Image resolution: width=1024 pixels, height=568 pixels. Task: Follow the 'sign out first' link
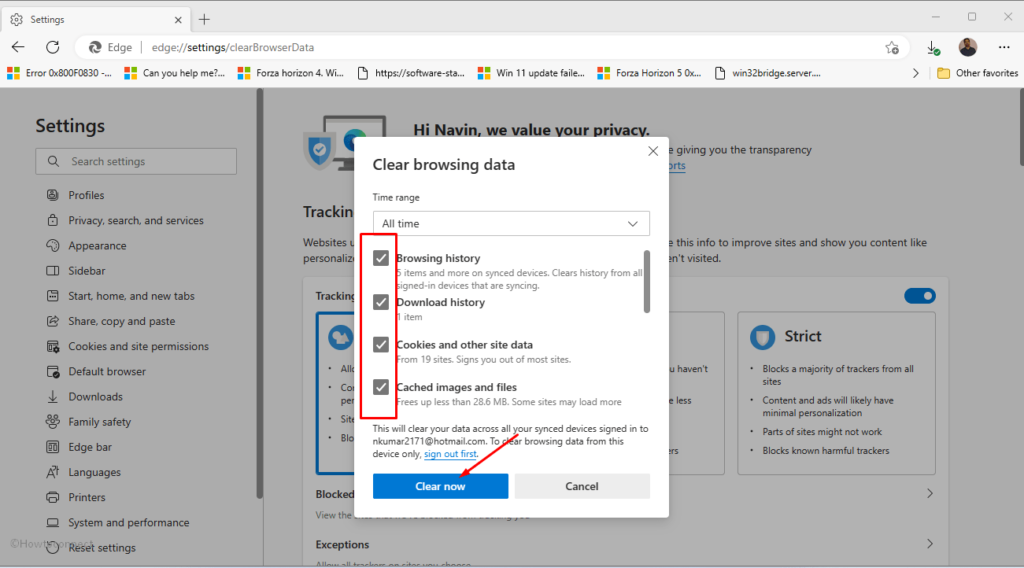tap(450, 454)
